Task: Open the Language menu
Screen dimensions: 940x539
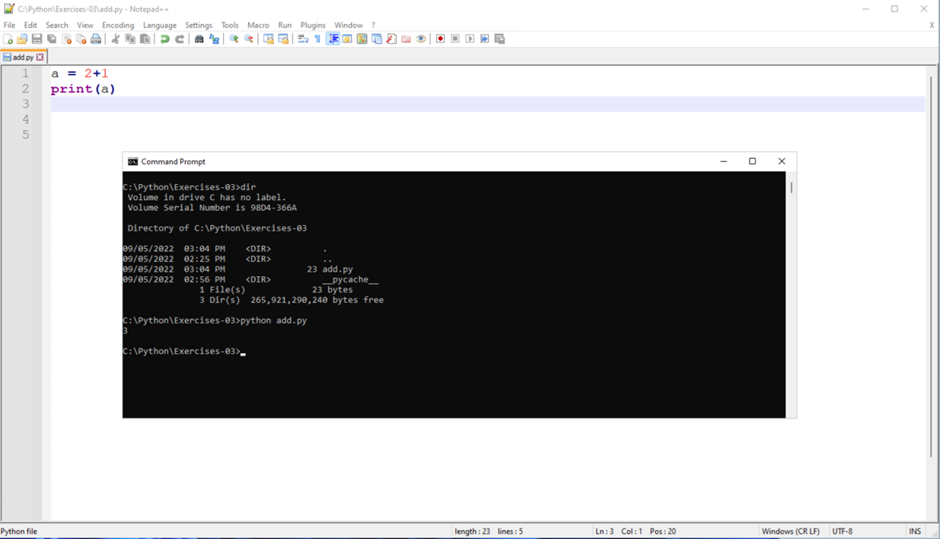Action: click(x=159, y=25)
